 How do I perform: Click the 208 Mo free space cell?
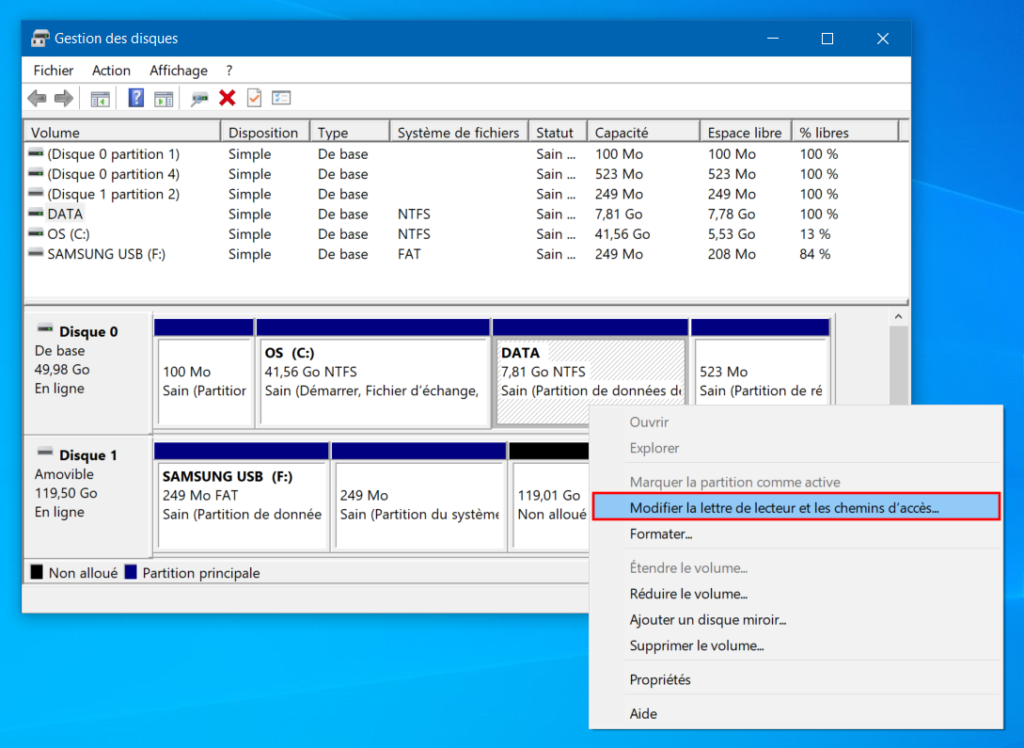pos(731,254)
